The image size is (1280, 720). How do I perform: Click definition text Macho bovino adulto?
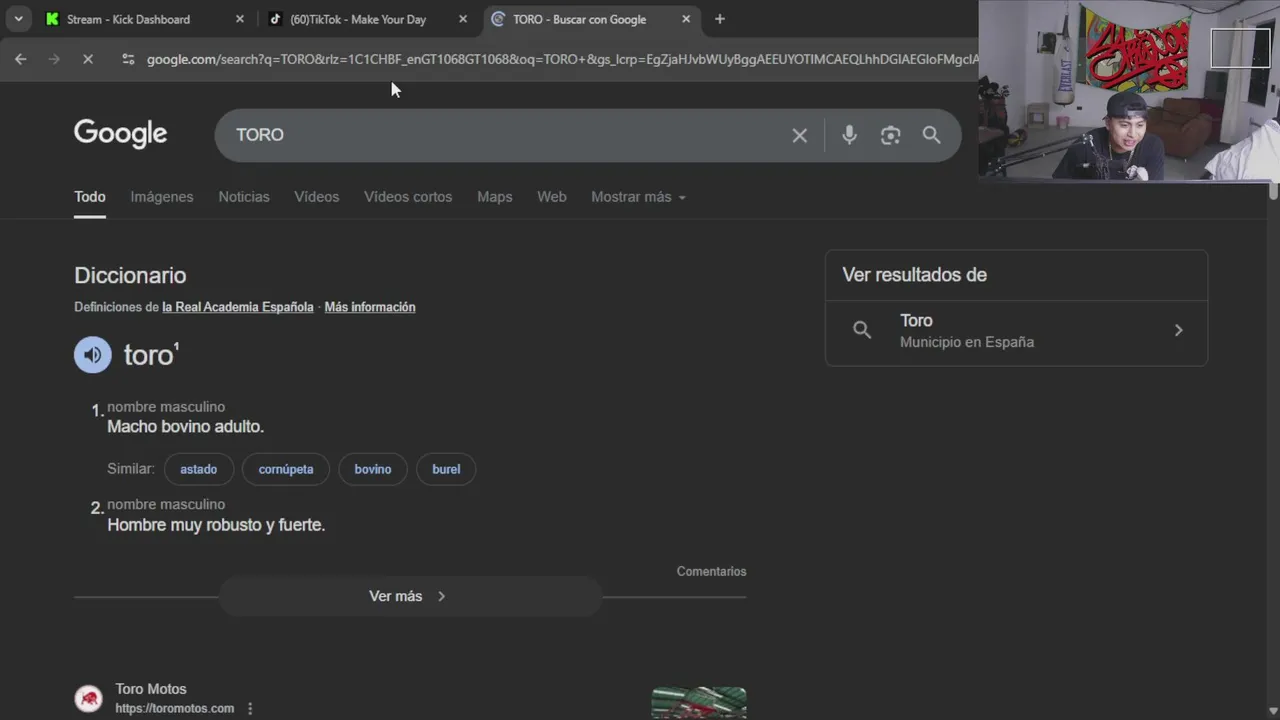pos(186,427)
